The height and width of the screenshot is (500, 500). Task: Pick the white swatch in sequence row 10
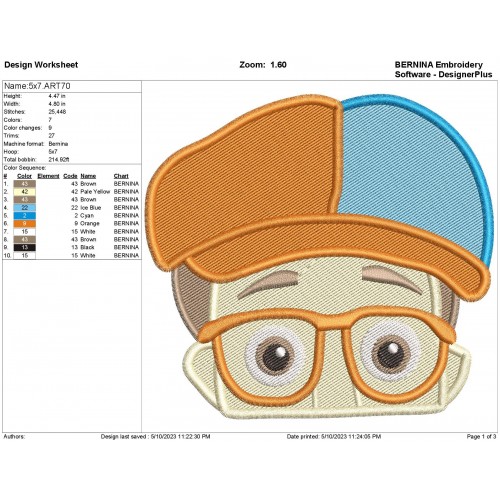coord(25,256)
